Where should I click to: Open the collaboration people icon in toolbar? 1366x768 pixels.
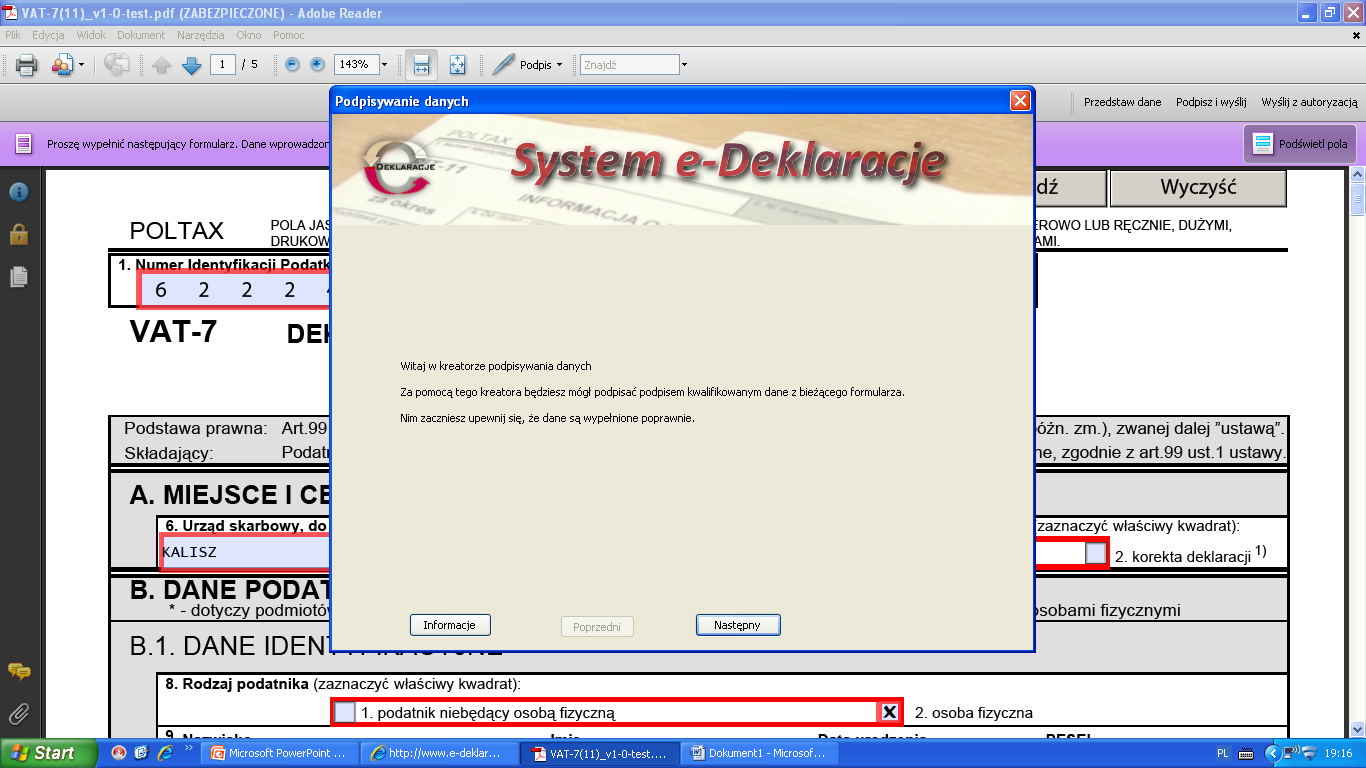62,65
